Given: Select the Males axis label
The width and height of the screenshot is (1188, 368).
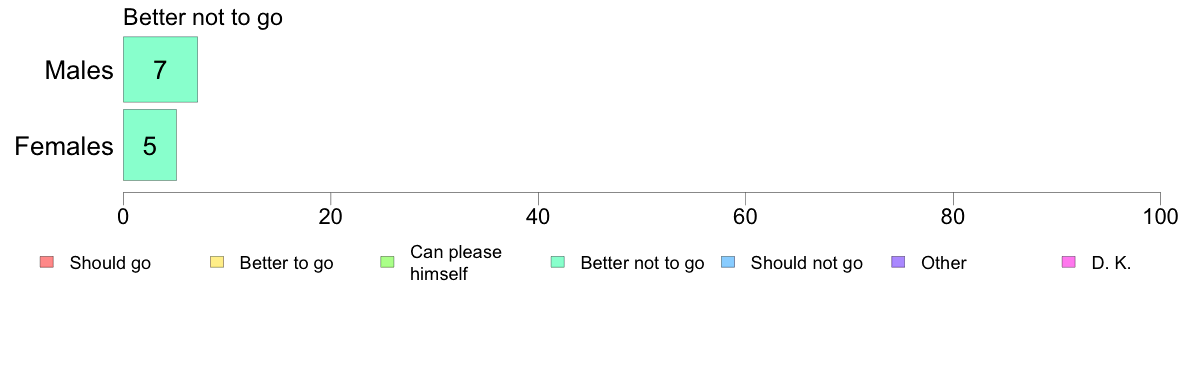Looking at the screenshot, I should (79, 70).
